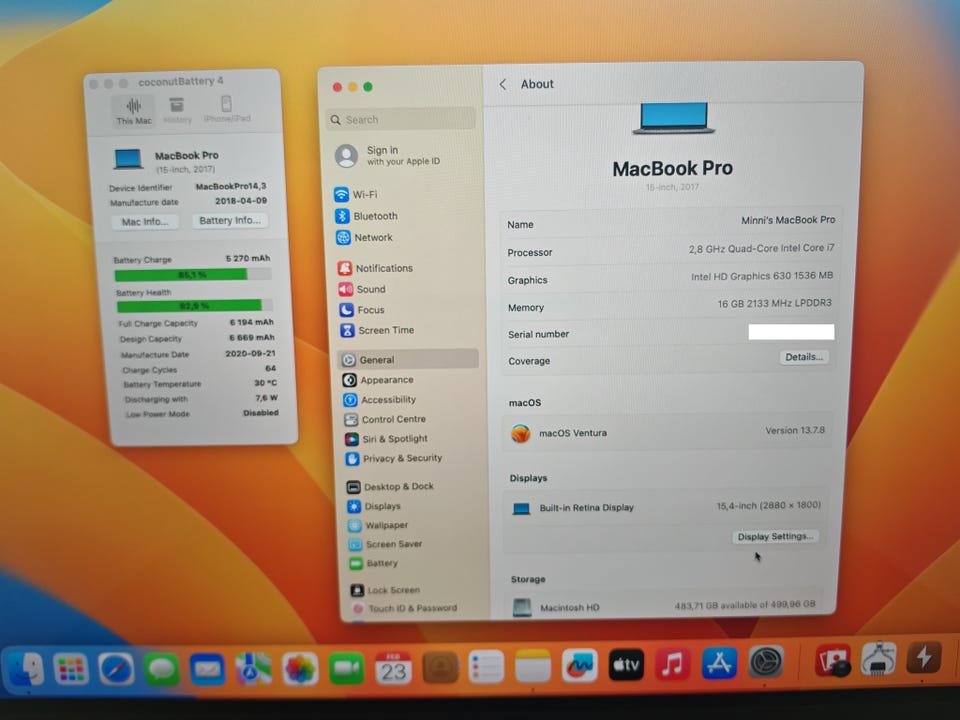Click 'MacBookPro14,3' device identifier
Screen dimensions: 960x720
tap(231, 186)
